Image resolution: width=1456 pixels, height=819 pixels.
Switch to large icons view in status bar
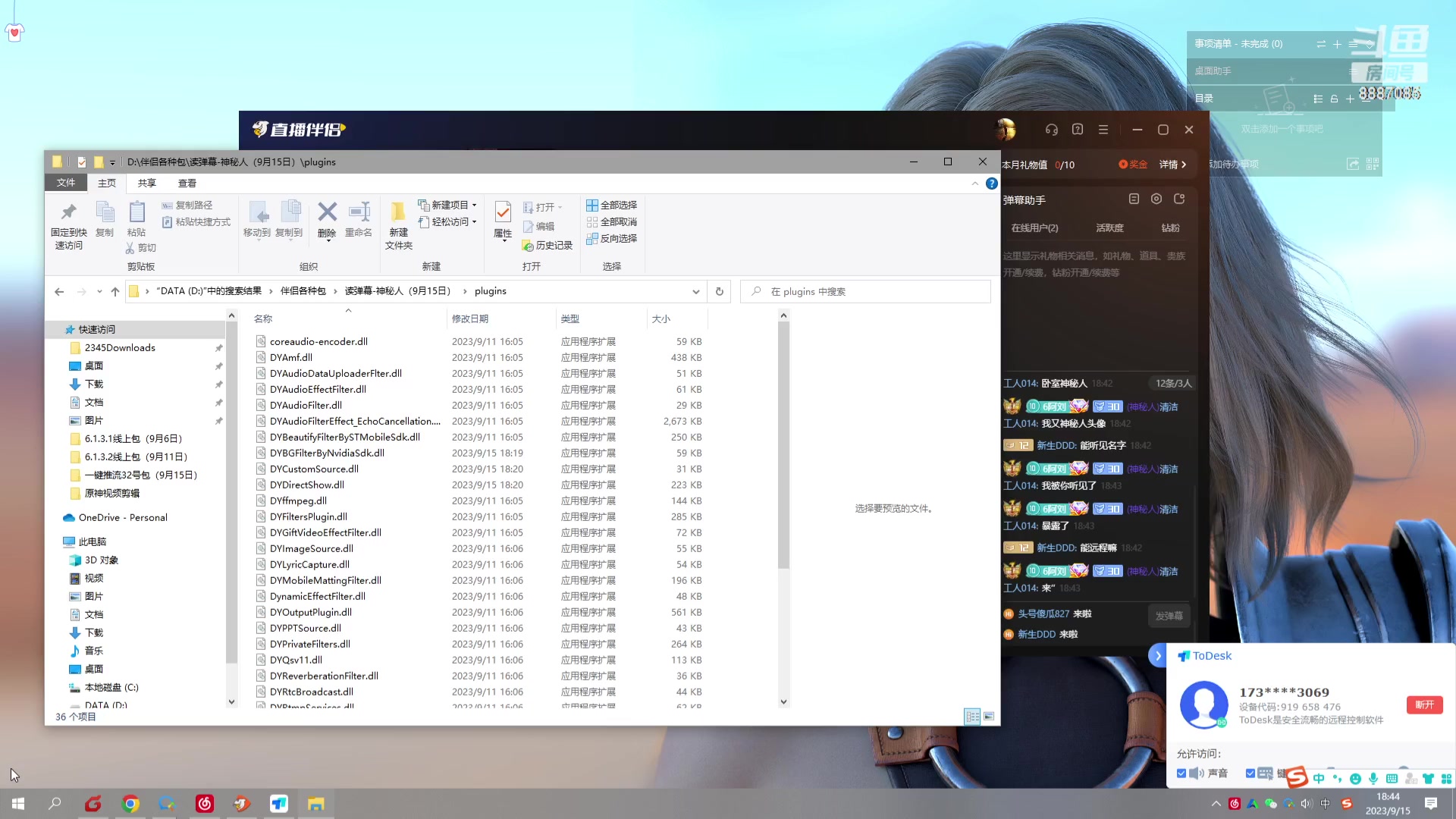(x=989, y=717)
